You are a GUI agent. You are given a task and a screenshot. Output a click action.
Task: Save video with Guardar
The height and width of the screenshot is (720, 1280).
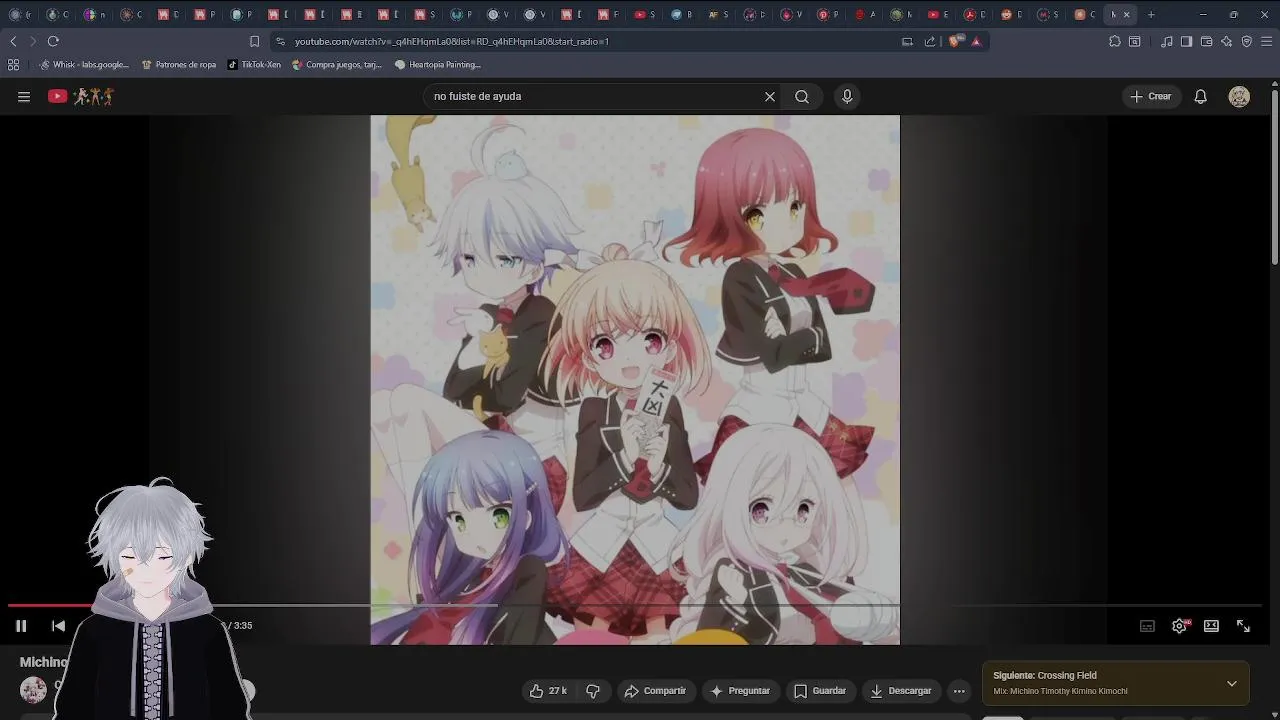pyautogui.click(x=820, y=691)
